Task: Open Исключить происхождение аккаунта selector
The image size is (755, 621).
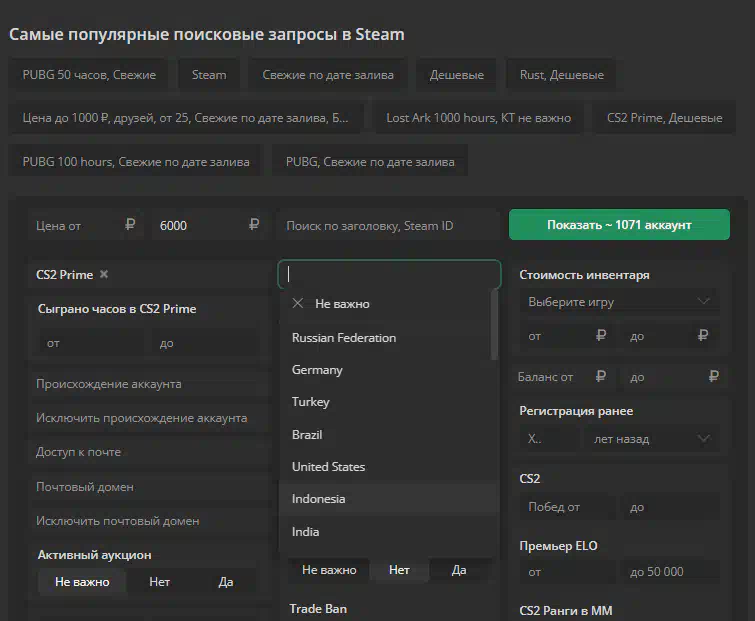Action: [150, 418]
